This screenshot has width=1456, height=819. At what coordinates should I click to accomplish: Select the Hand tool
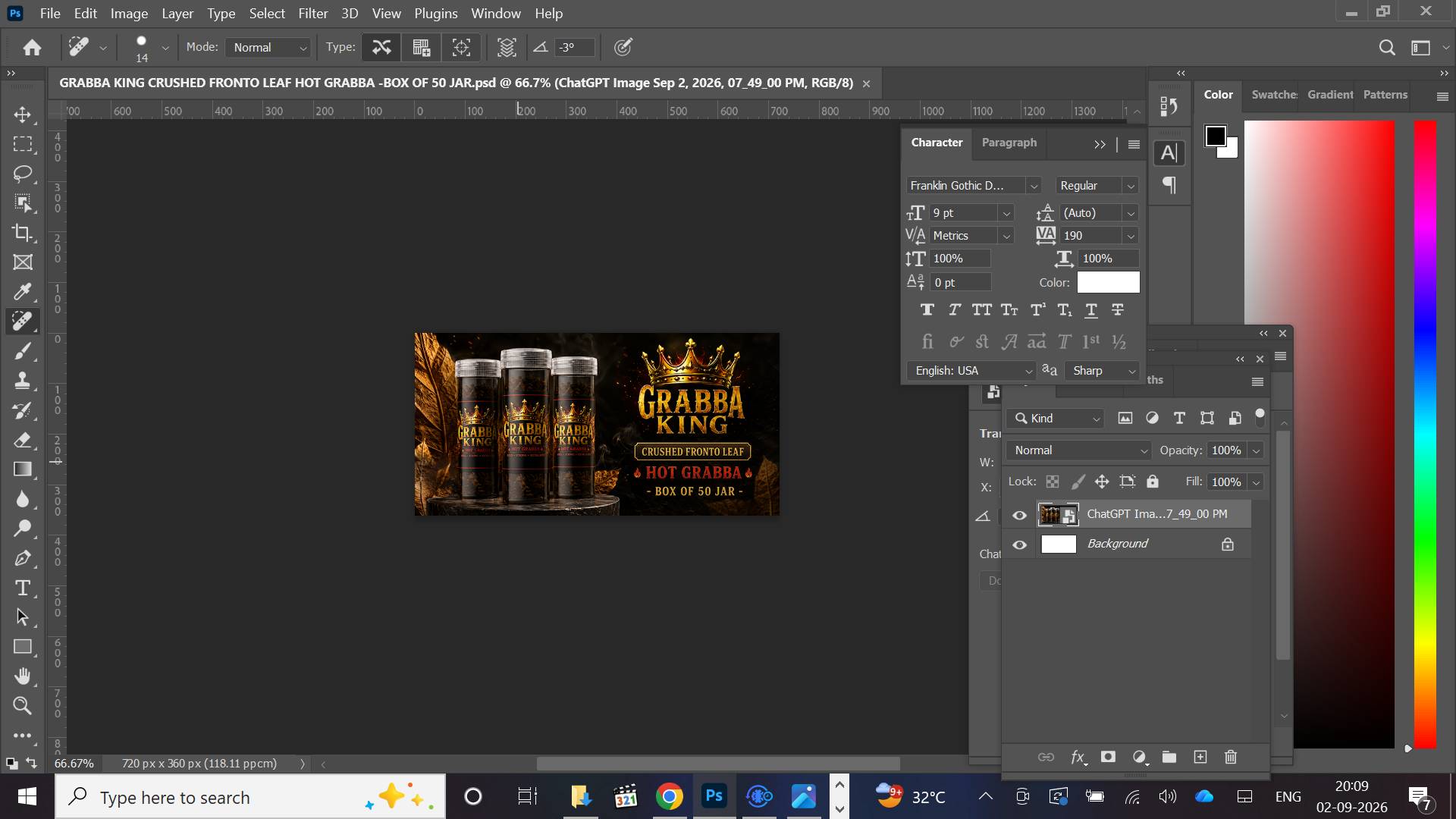(x=23, y=676)
